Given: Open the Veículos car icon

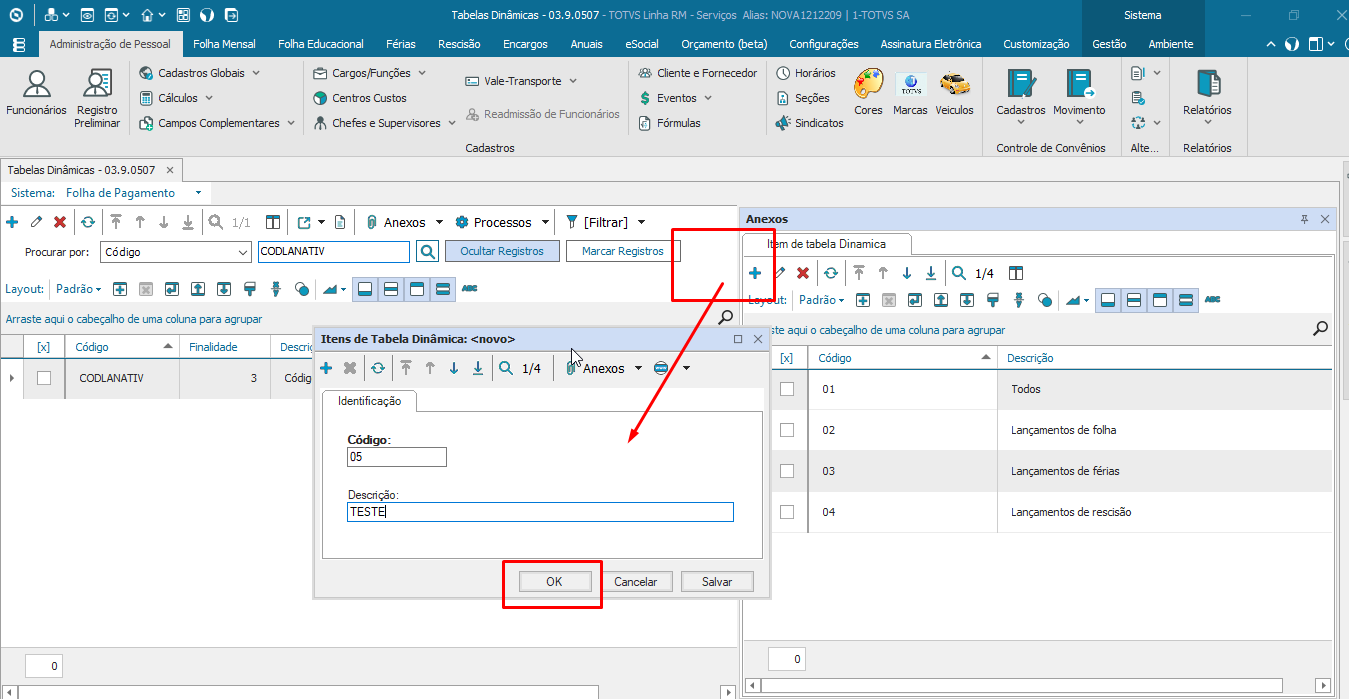Looking at the screenshot, I should [x=954, y=92].
